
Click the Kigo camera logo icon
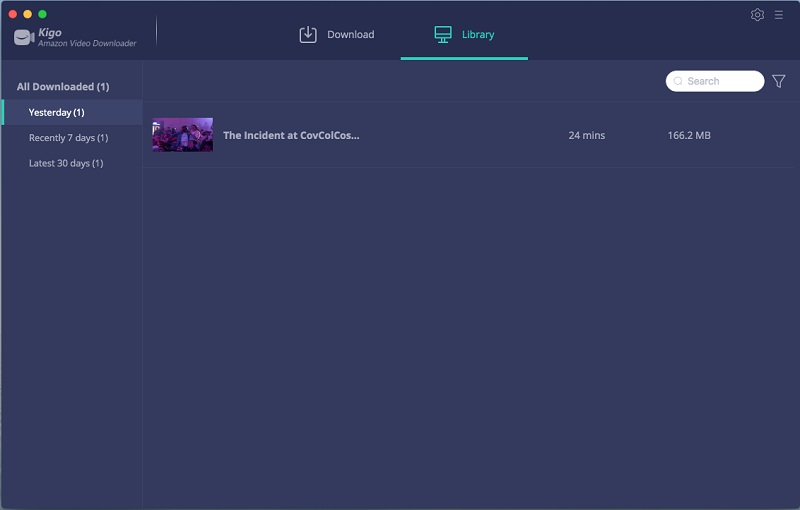(24, 37)
